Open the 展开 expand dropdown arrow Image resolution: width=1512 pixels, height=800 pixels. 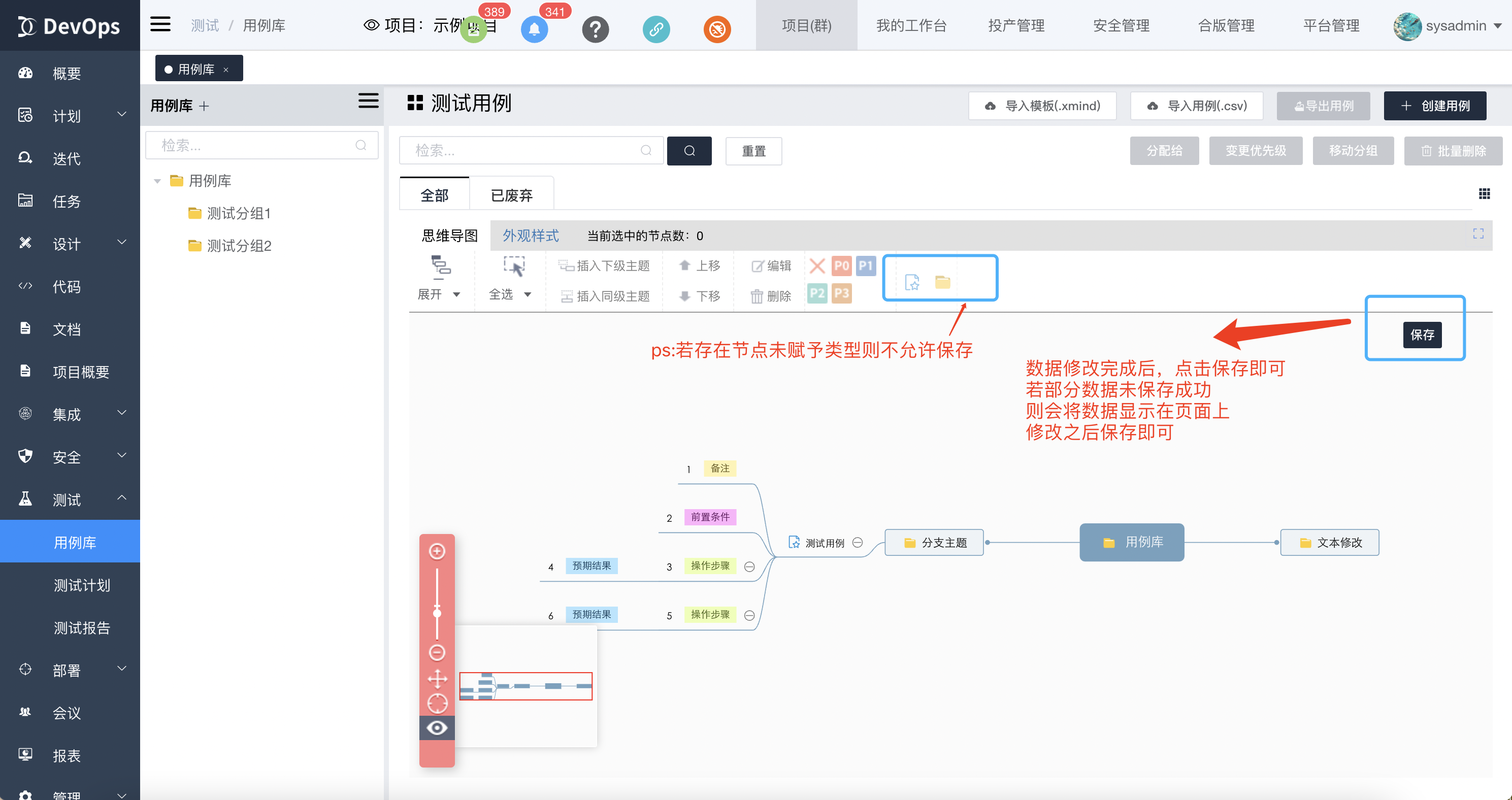456,294
